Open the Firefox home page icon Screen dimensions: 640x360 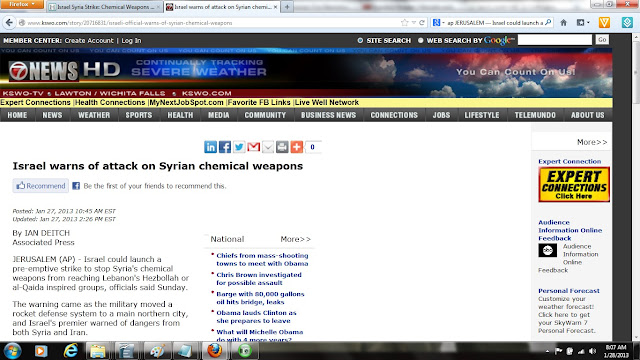click(564, 23)
